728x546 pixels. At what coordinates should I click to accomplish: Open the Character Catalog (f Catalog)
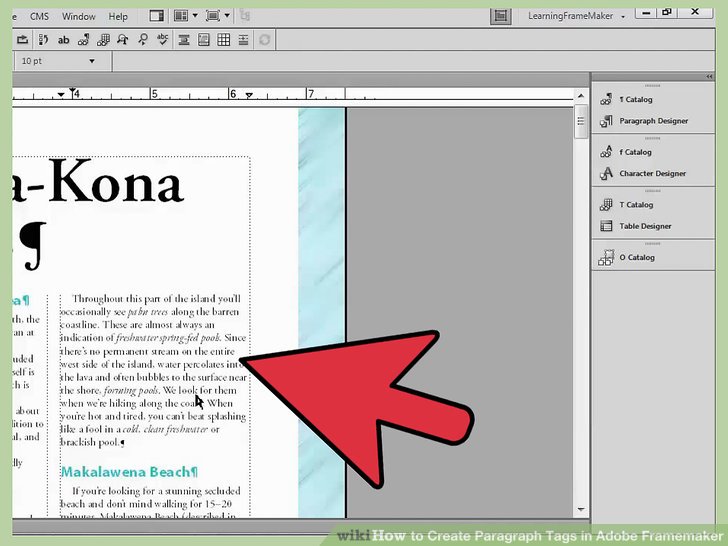click(x=635, y=152)
